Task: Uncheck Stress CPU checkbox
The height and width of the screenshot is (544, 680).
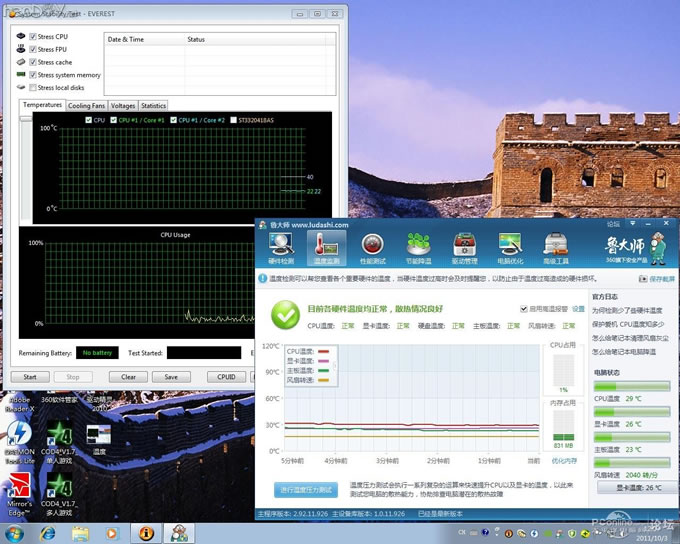Action: pos(33,36)
